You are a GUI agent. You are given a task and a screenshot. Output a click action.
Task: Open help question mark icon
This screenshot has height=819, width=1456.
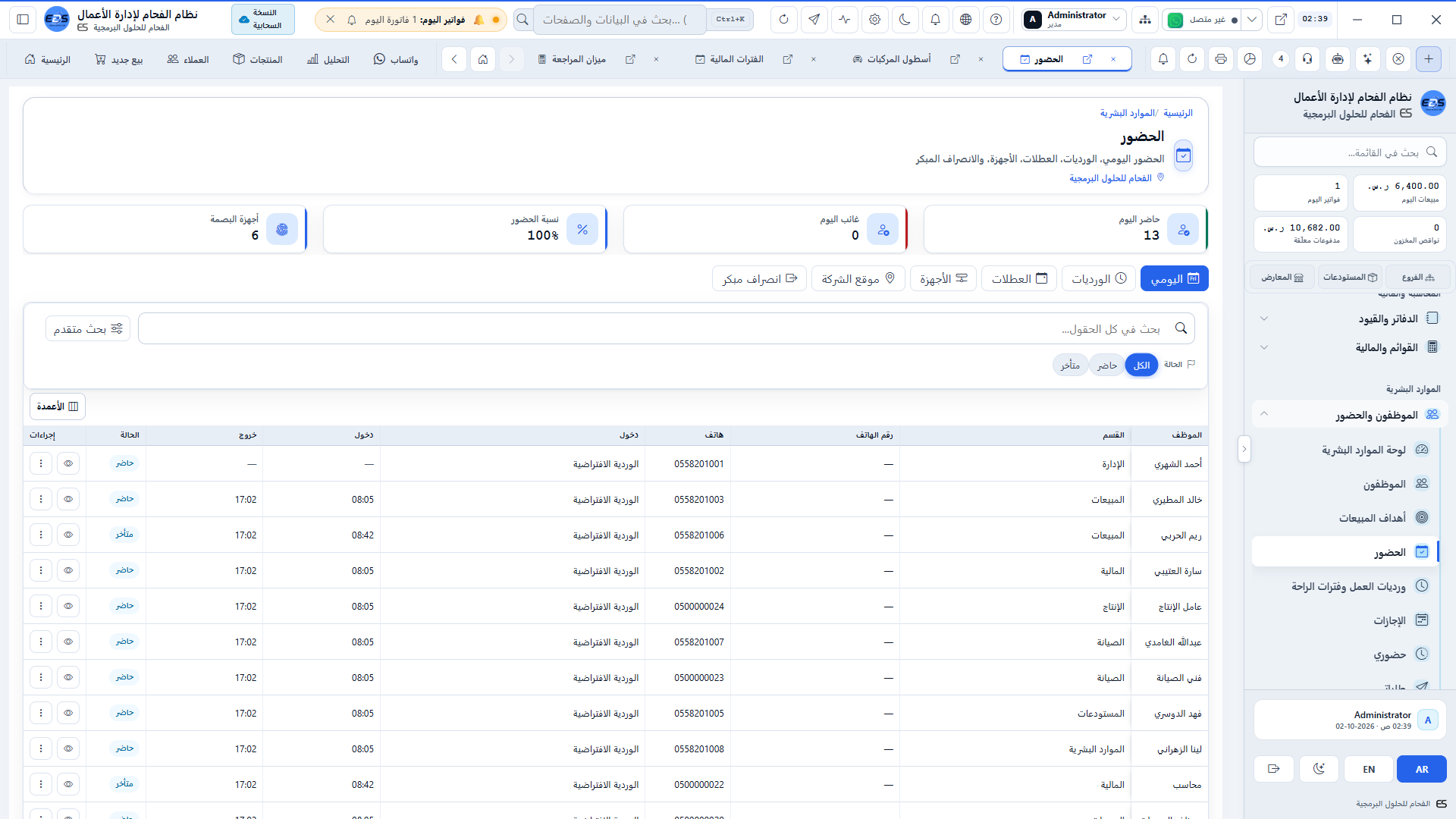(x=996, y=20)
